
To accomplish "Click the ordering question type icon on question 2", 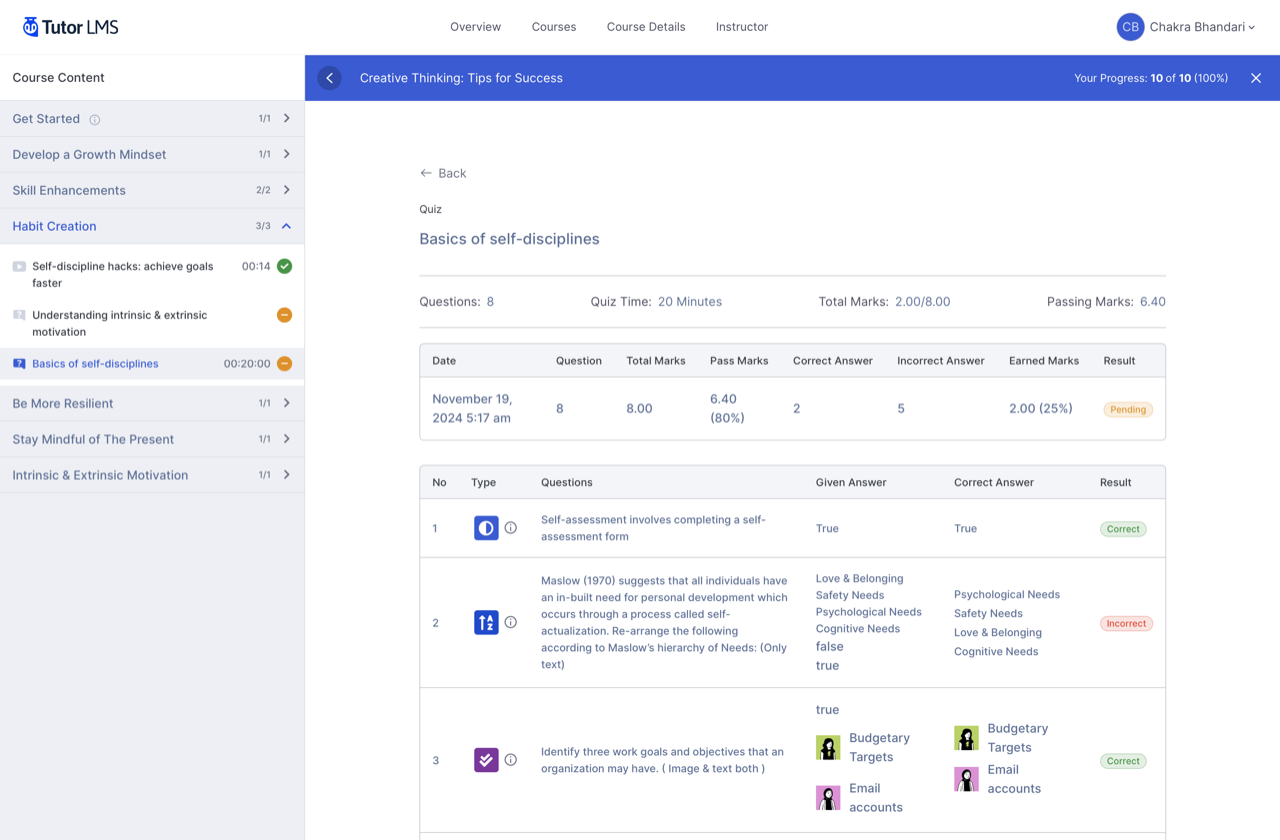I will coord(486,622).
